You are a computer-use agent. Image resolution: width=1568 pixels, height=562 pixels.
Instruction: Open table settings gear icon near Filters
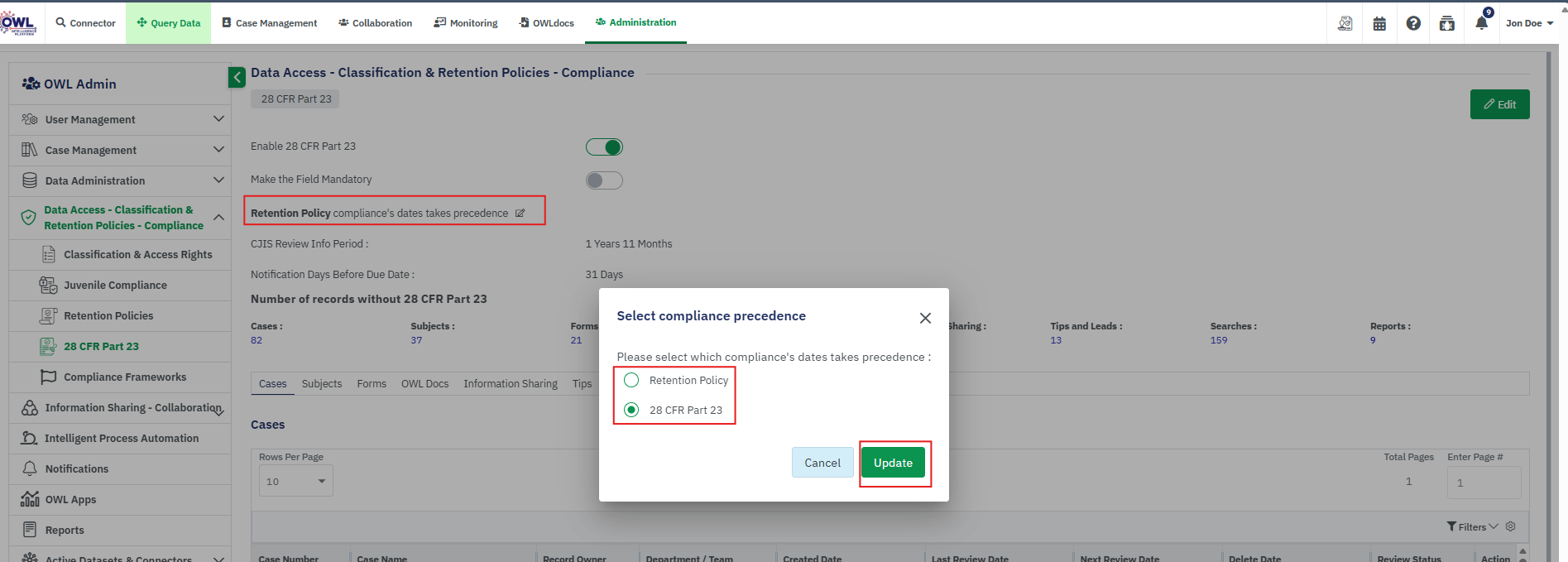click(x=1510, y=526)
